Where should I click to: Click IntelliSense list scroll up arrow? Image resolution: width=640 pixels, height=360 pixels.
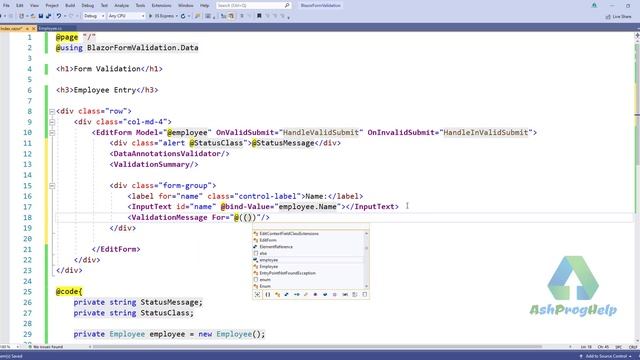point(366,233)
